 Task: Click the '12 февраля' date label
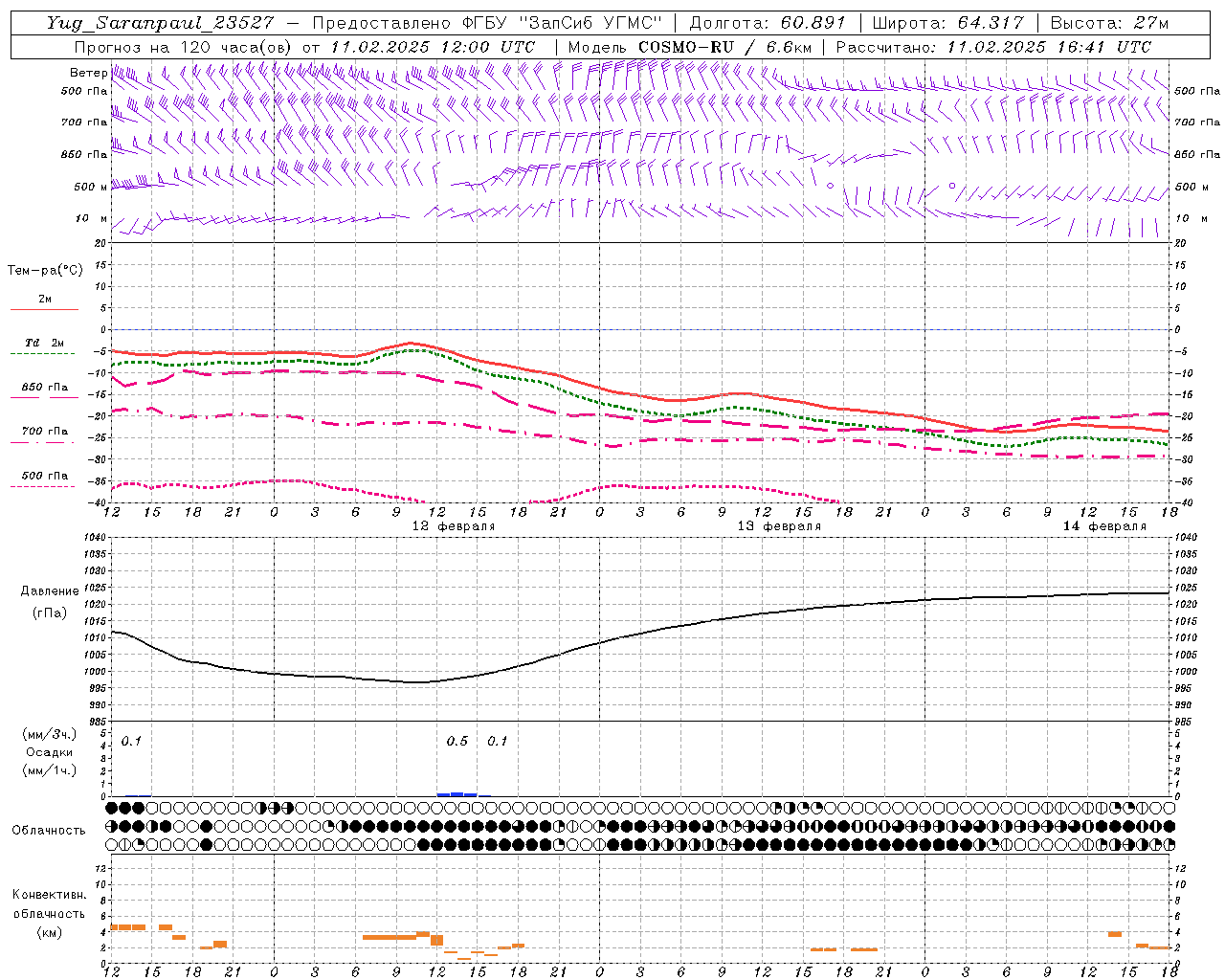454,526
